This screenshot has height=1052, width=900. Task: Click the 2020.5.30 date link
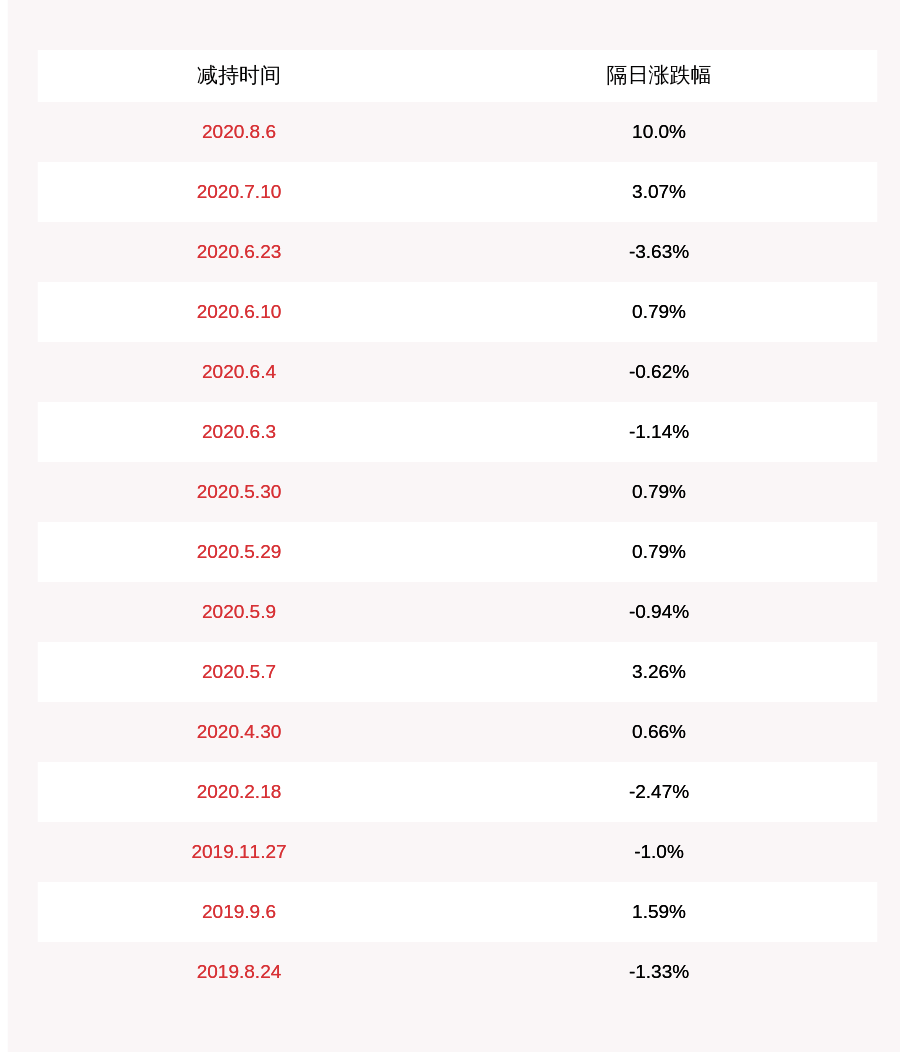point(239,492)
